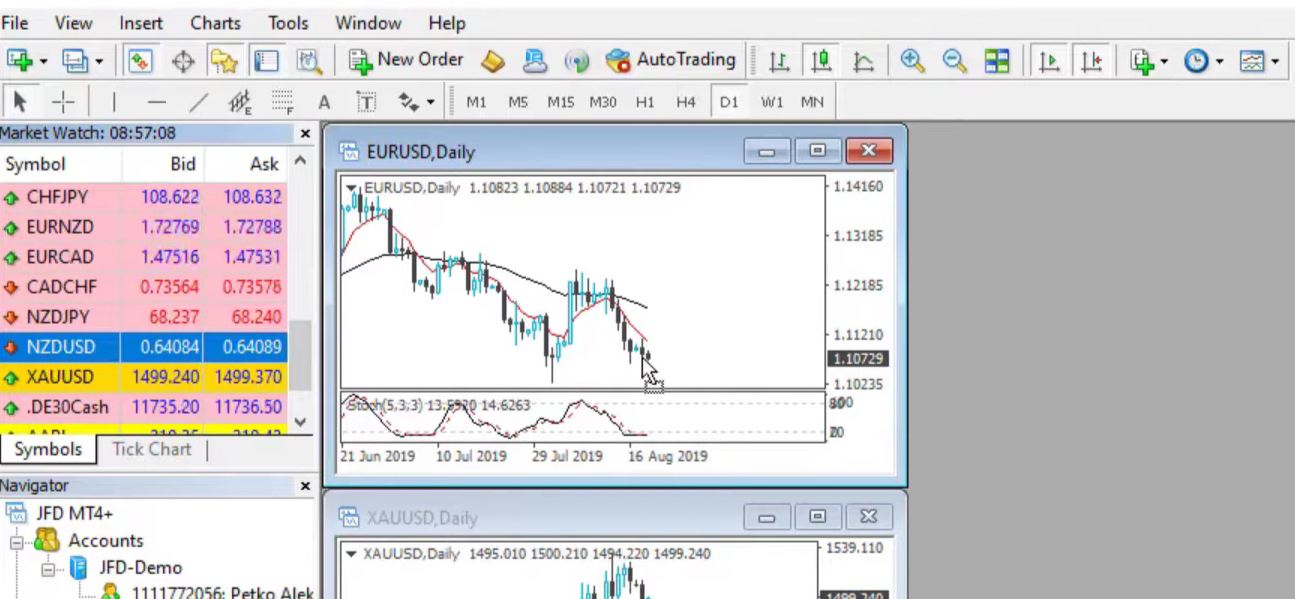Screen dimensions: 1295x599
Task: Switch to the Tick Chart tab
Action: [x=150, y=449]
